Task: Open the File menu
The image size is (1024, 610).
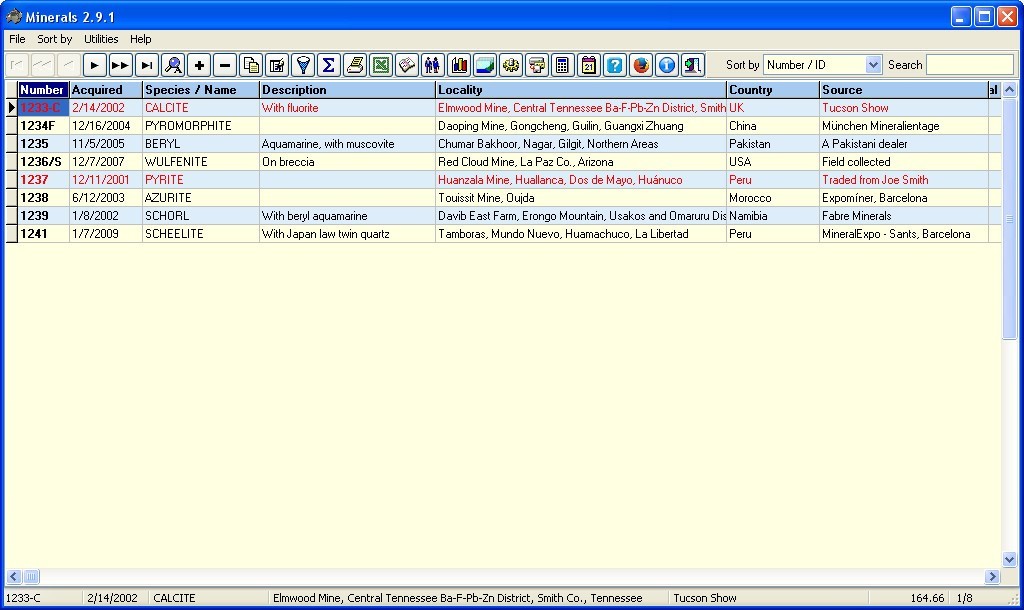Action: (17, 39)
